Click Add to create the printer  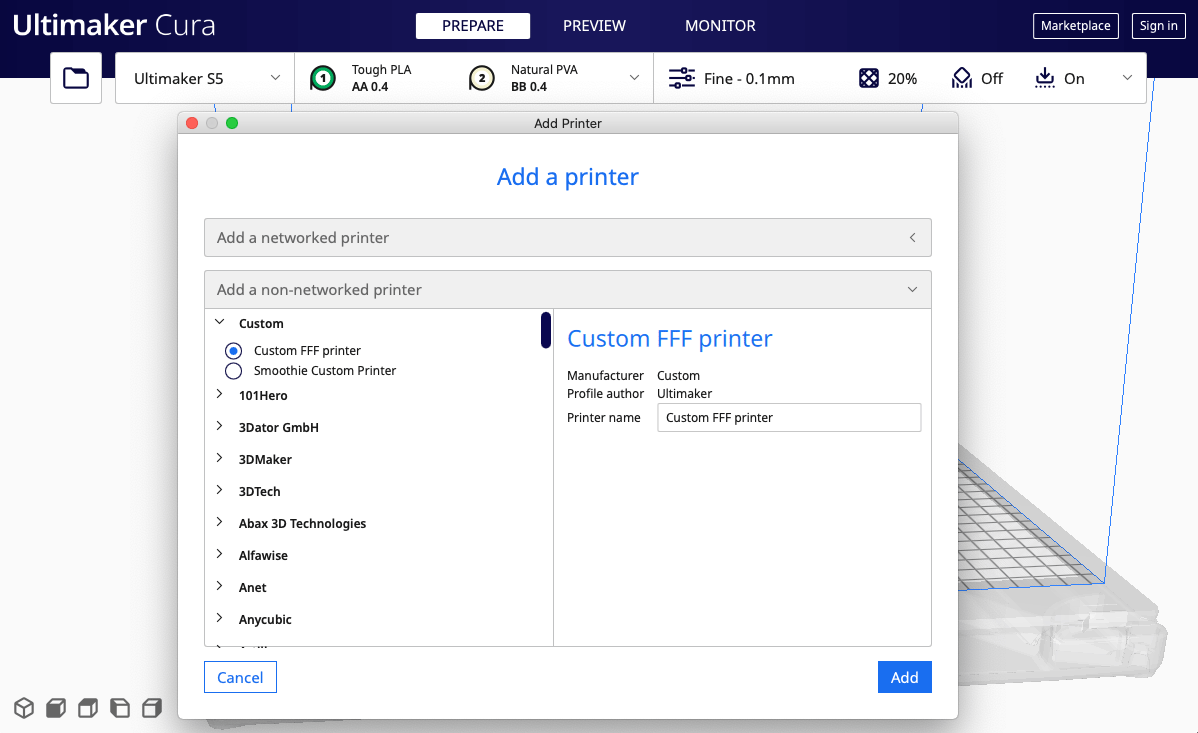point(904,677)
